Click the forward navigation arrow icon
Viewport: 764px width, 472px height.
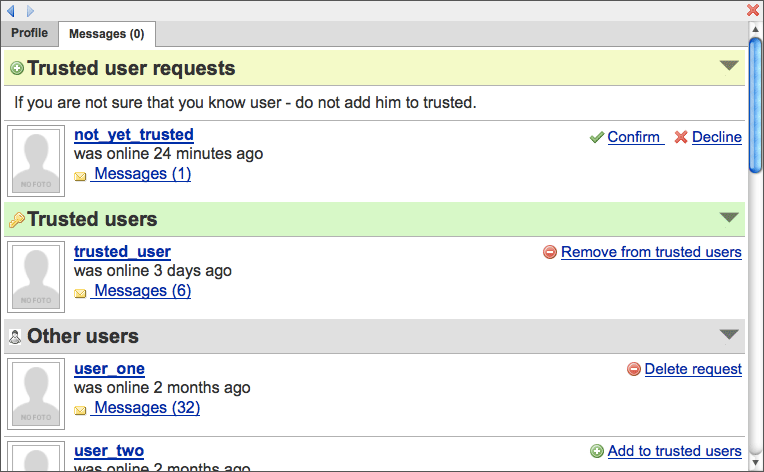30,11
